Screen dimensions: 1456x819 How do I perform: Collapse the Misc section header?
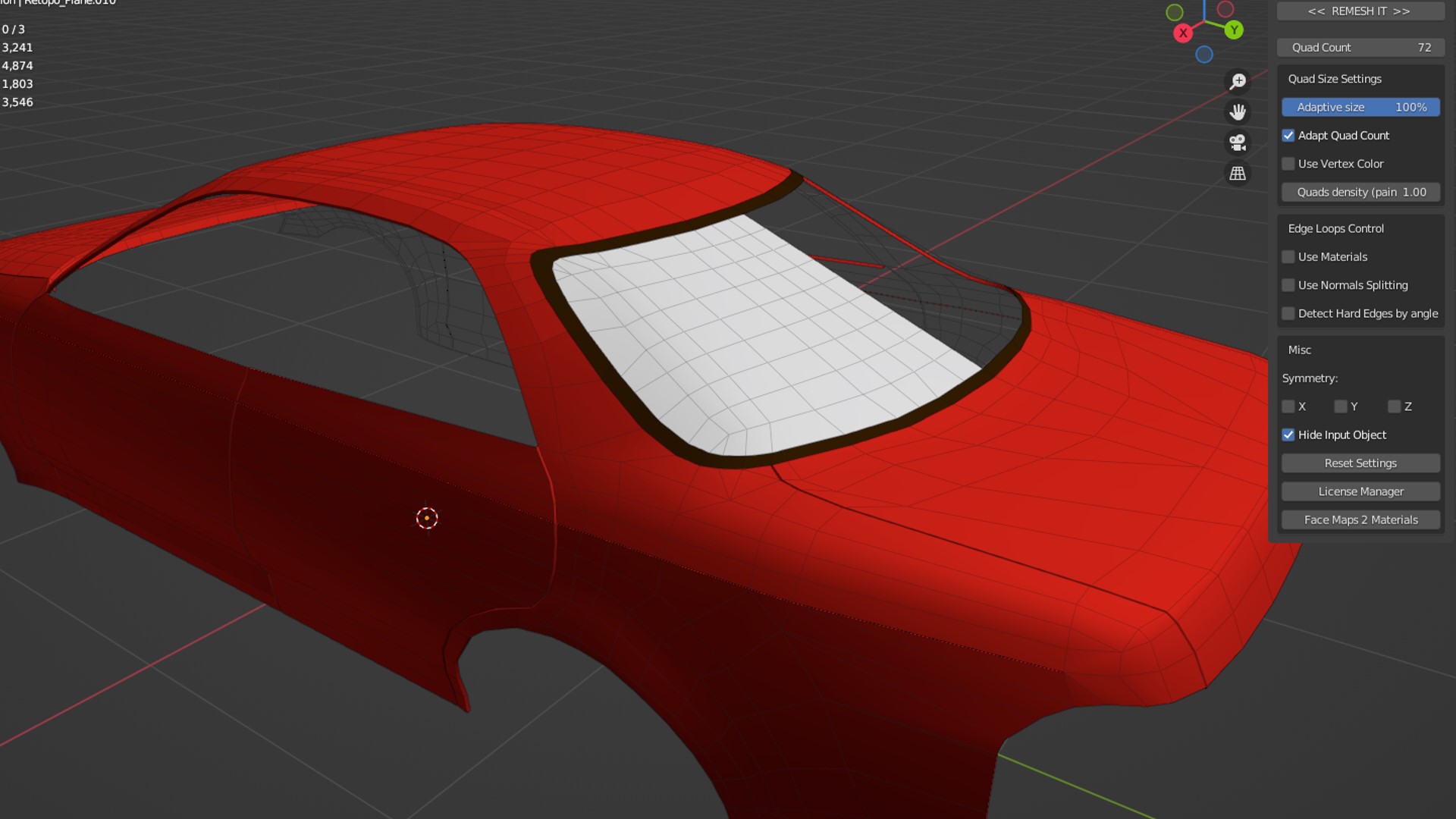[1299, 350]
